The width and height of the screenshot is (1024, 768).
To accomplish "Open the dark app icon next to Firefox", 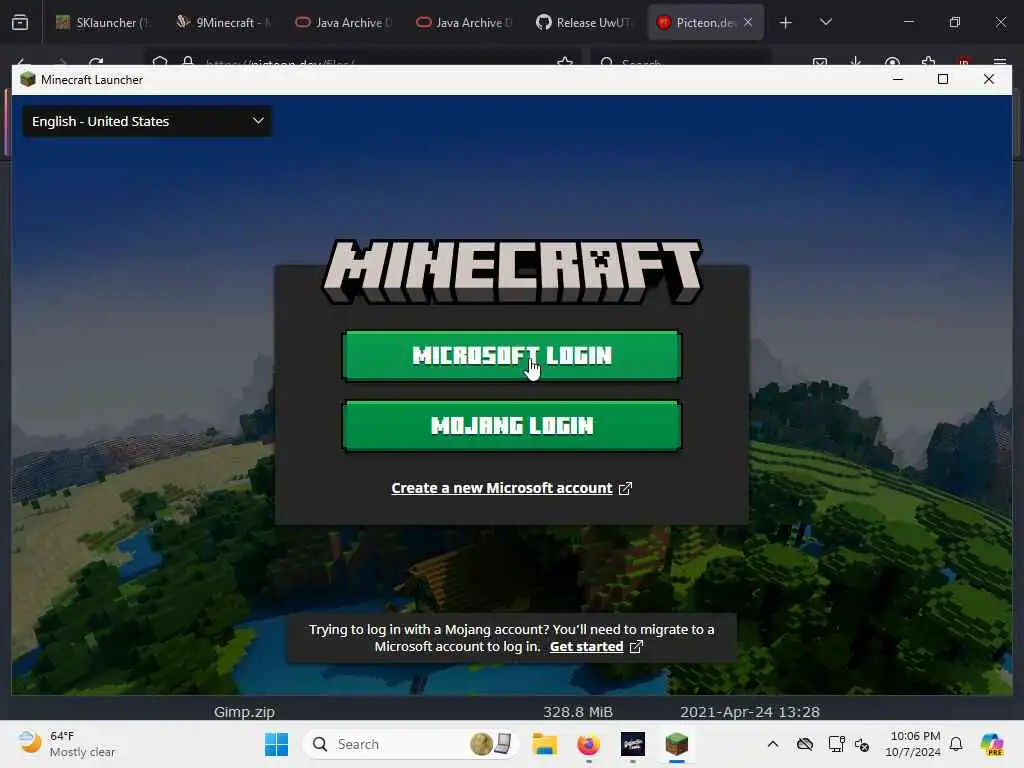I will (x=632, y=744).
